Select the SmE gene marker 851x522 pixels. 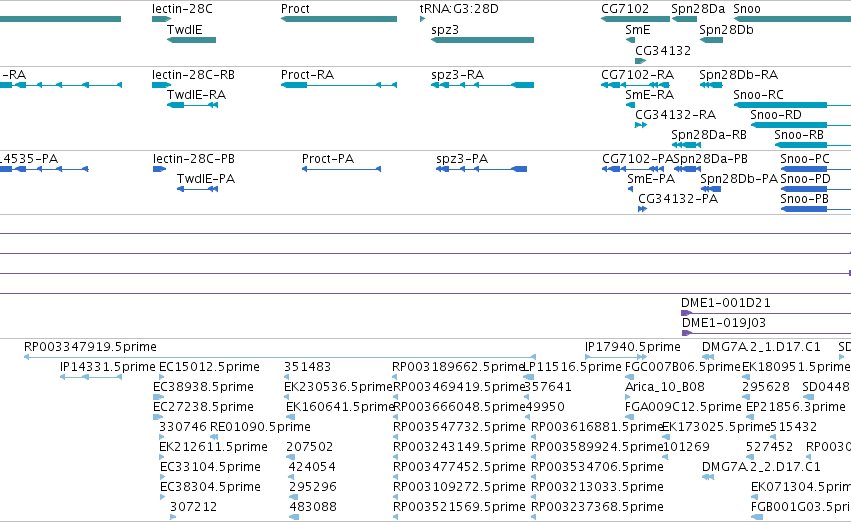pyautogui.click(x=630, y=40)
